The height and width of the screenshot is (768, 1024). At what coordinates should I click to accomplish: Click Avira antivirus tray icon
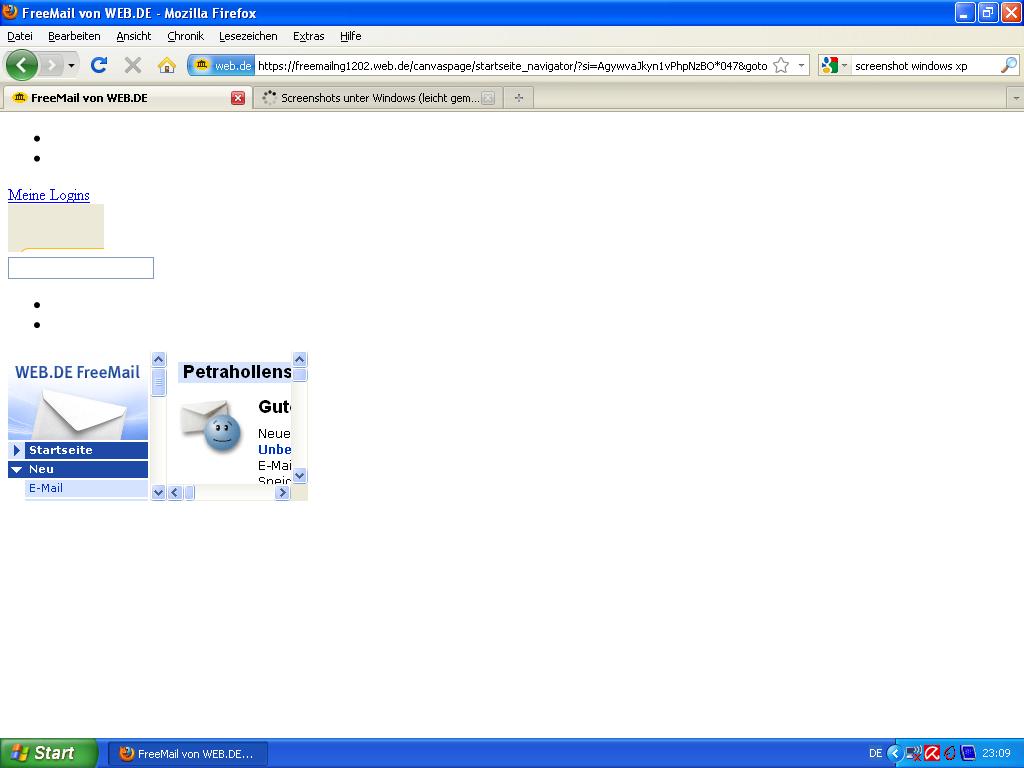pos(932,753)
